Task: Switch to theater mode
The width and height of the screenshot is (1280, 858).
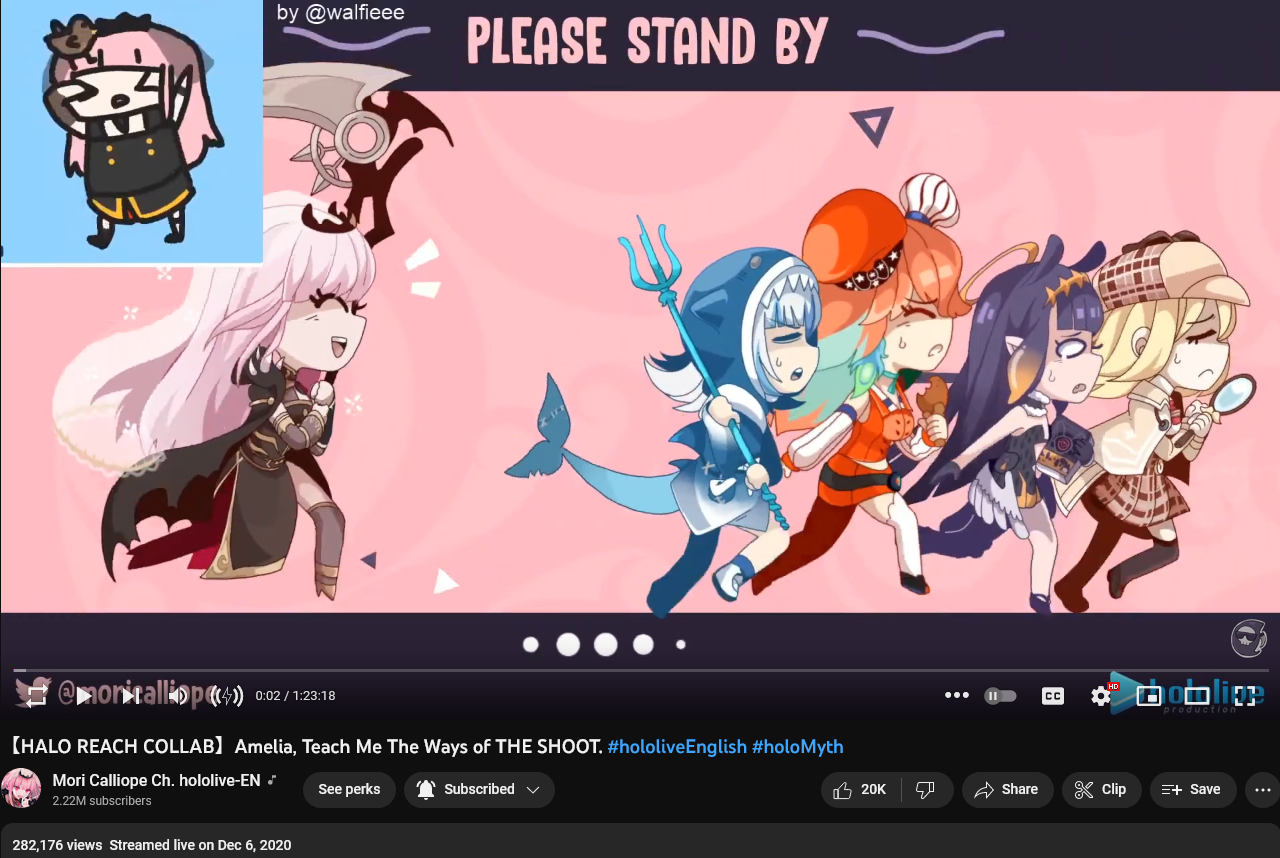Action: tap(1197, 696)
